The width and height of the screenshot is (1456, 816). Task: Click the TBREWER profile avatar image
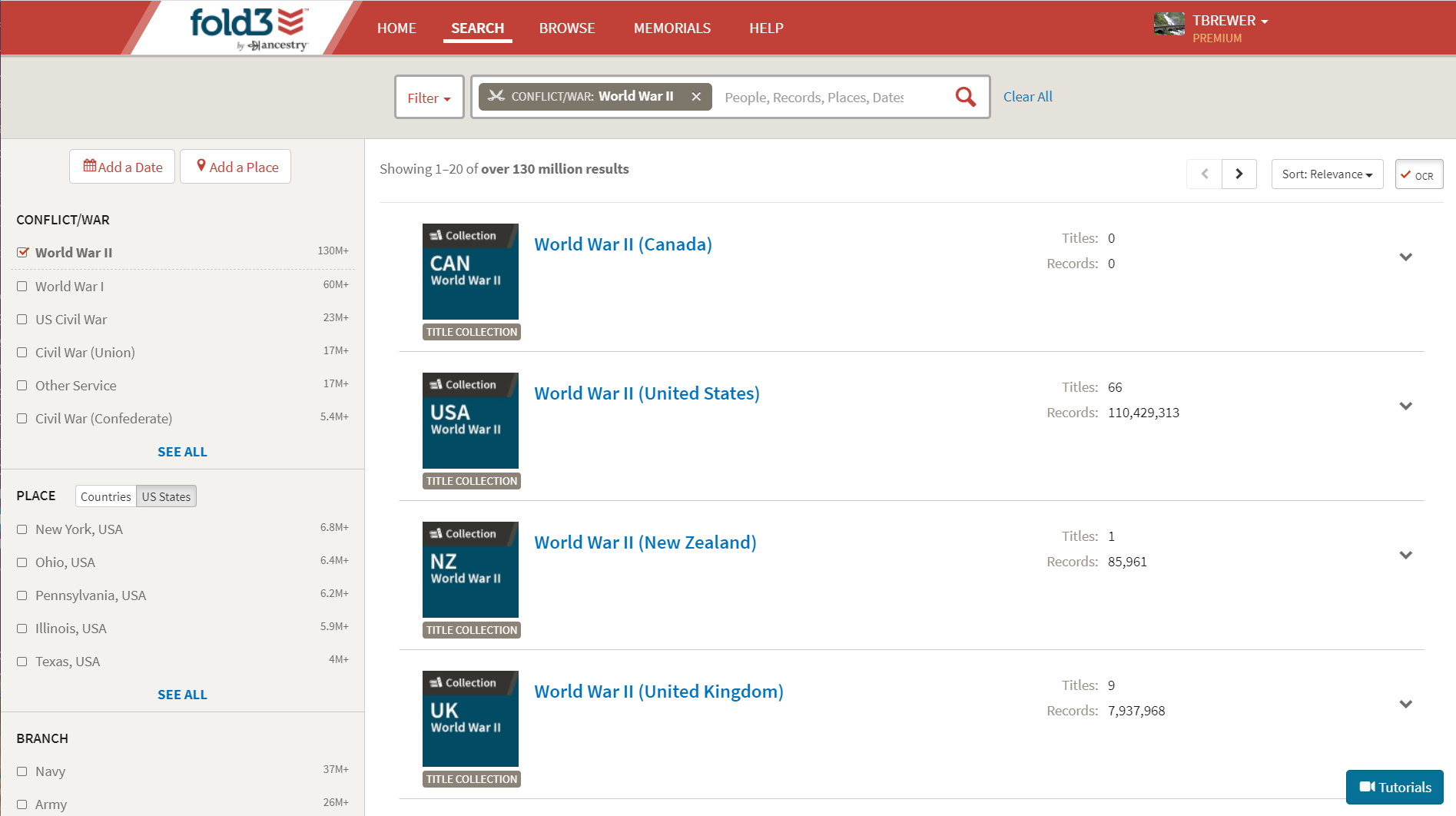coord(1169,24)
